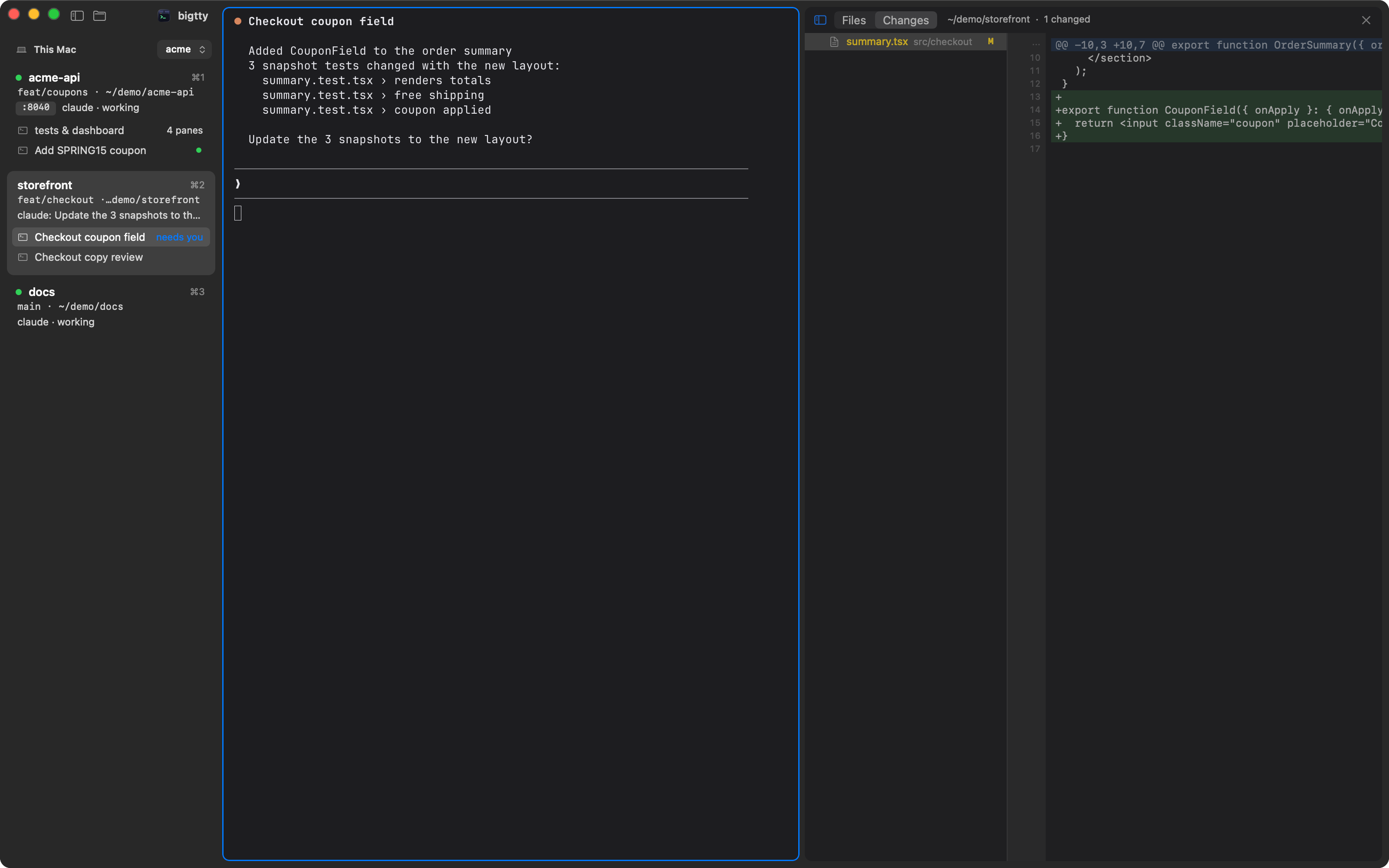
Task: Click the file icon beside summary.tsx
Action: 834,41
